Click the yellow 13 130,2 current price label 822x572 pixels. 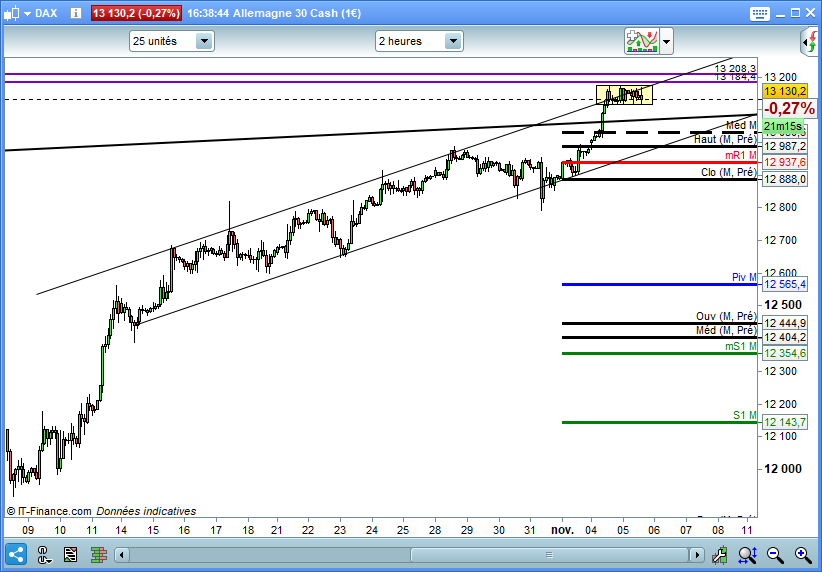[x=785, y=91]
